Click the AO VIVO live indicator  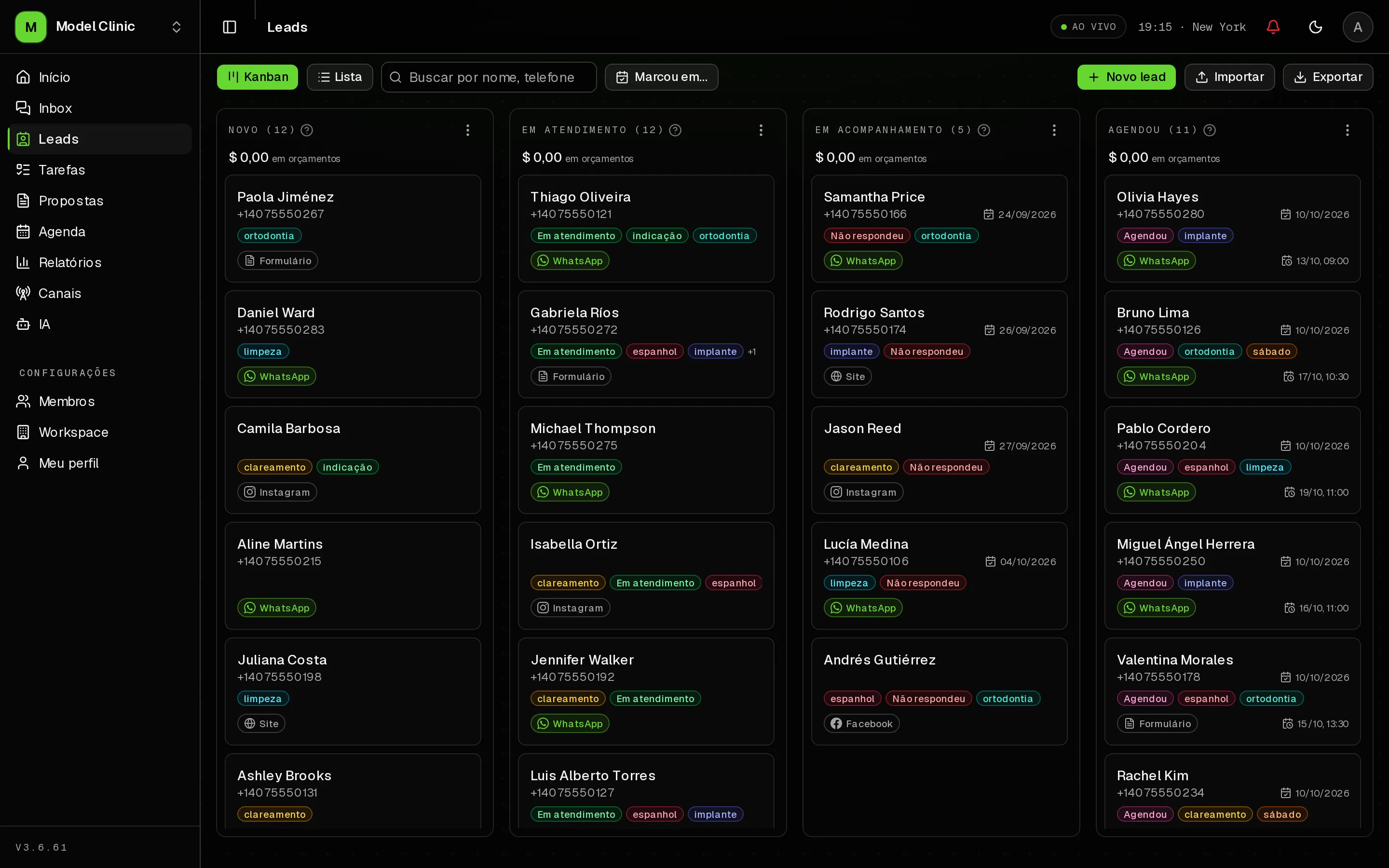(x=1088, y=27)
